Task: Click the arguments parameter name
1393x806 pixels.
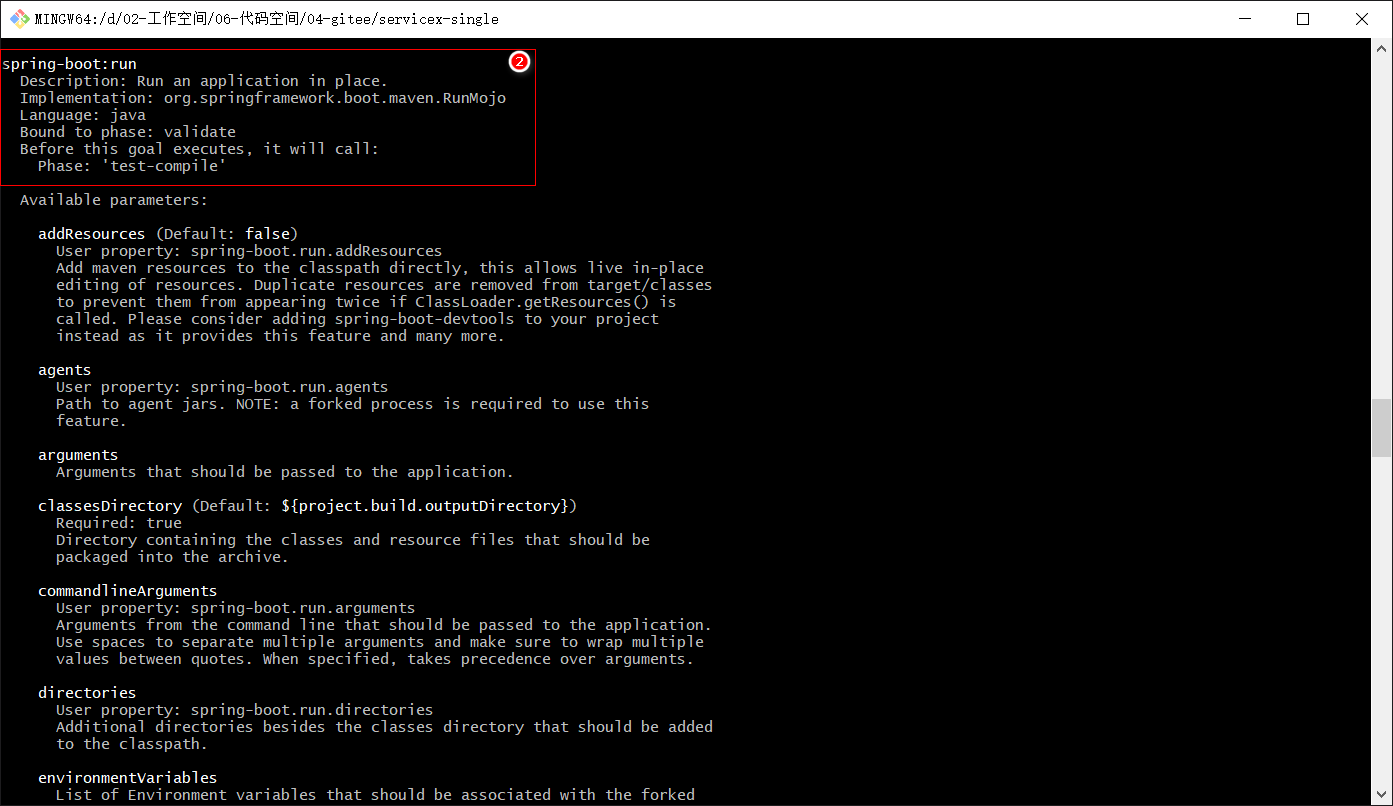Action: pos(78,454)
